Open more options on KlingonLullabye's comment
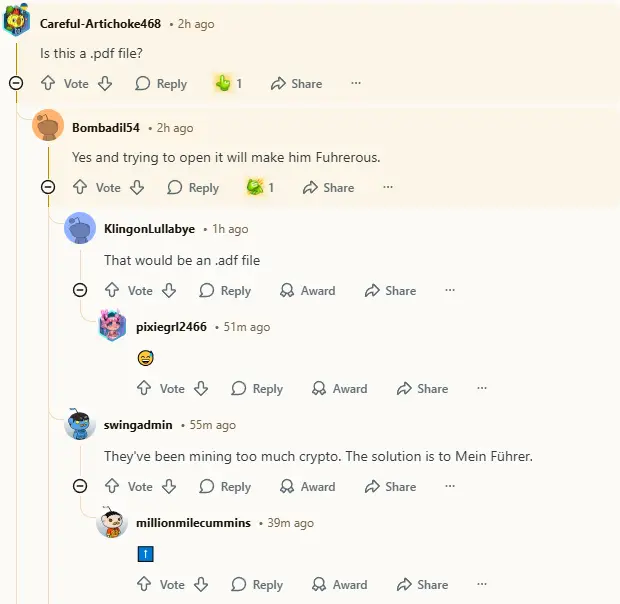Screen dimensions: 620x604 tap(450, 291)
